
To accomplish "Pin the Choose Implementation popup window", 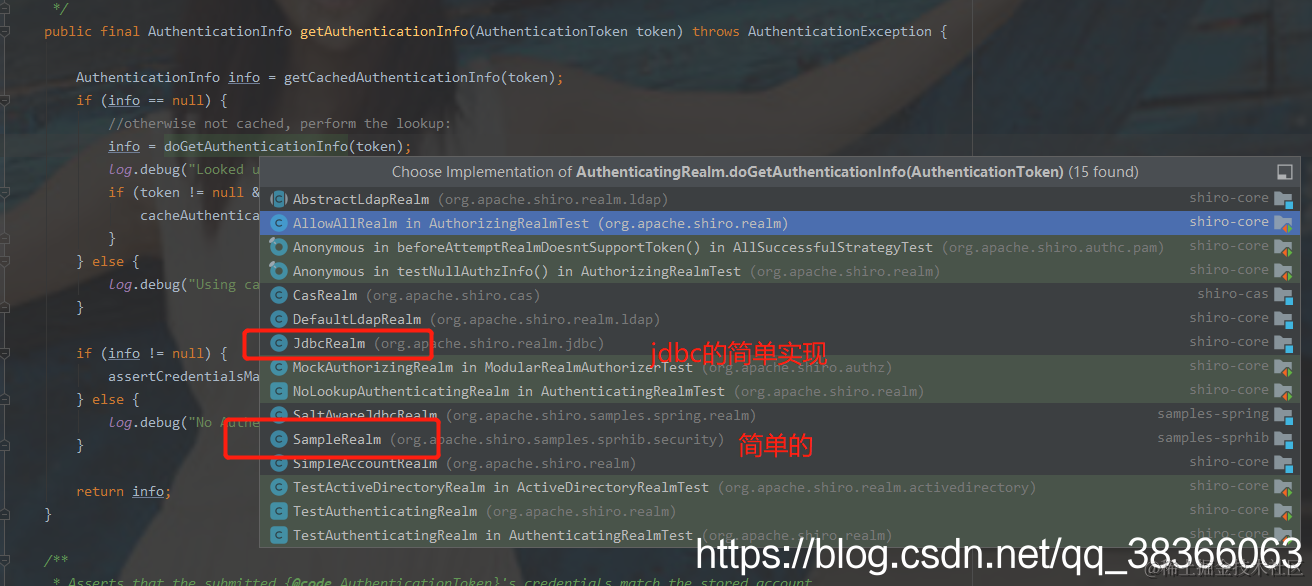I will (x=1285, y=172).
